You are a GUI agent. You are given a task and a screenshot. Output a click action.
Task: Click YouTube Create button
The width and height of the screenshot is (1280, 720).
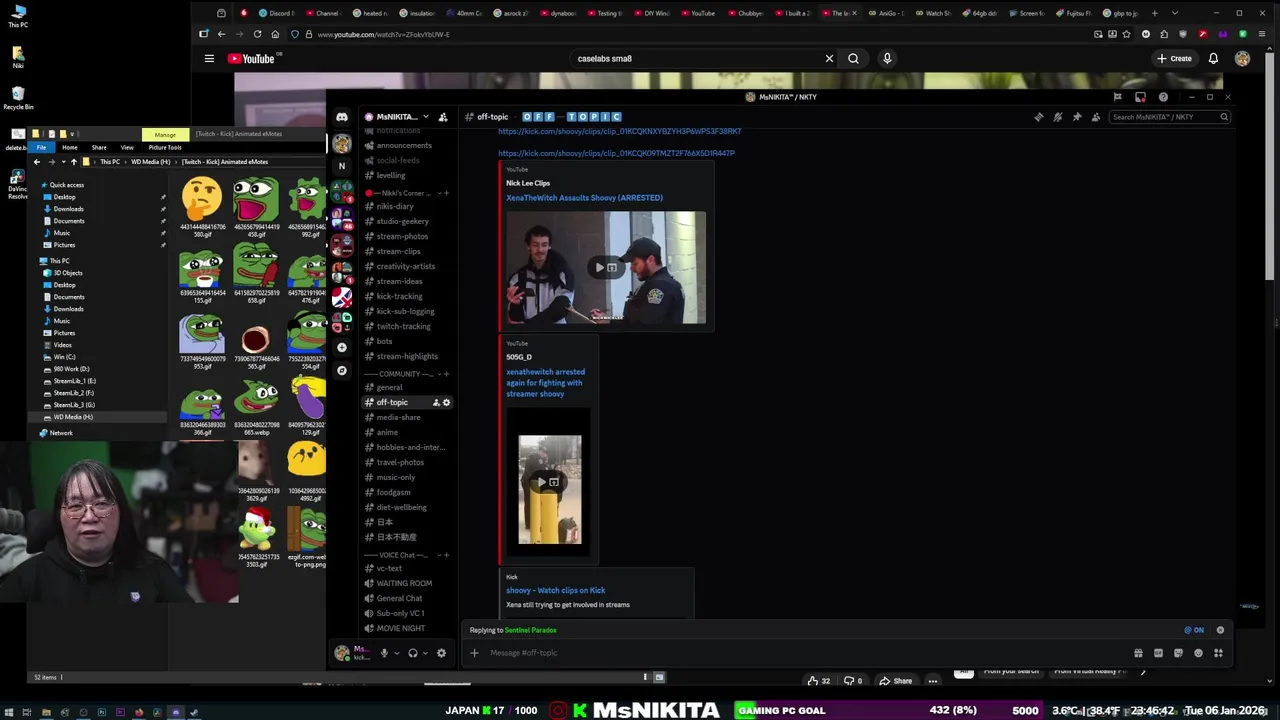coord(1175,59)
